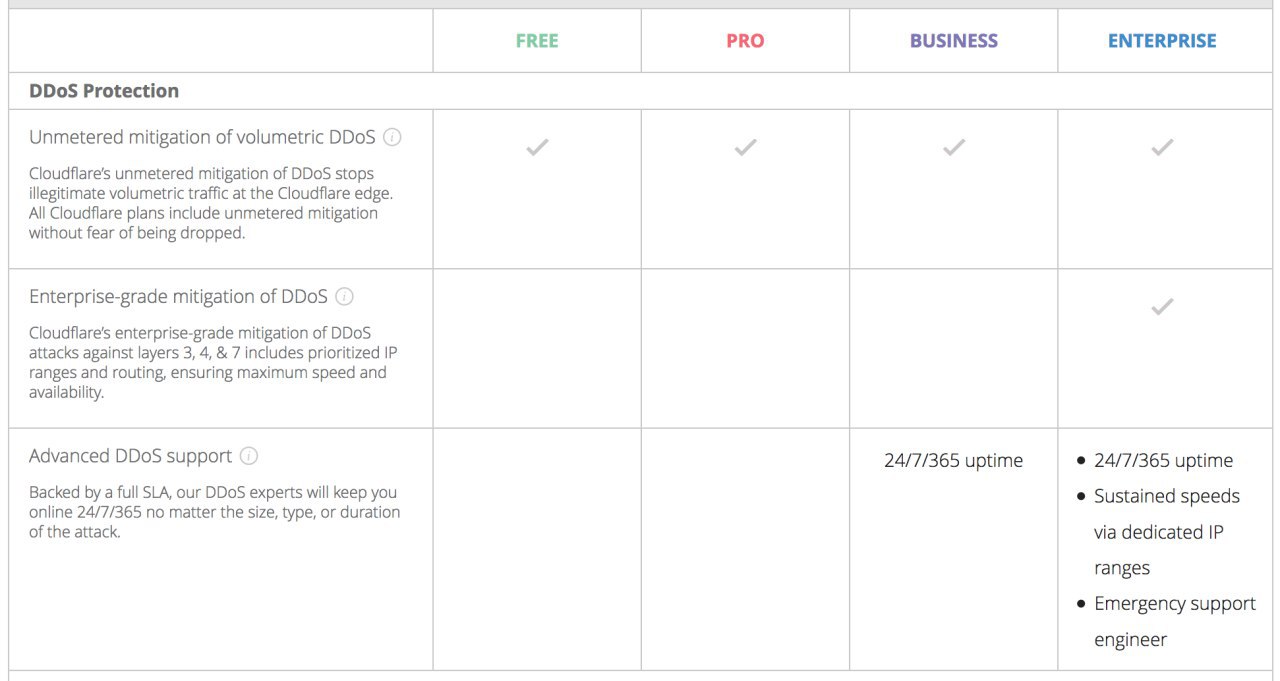Click the DDoS Protection section heading
1280x681 pixels.
click(104, 91)
